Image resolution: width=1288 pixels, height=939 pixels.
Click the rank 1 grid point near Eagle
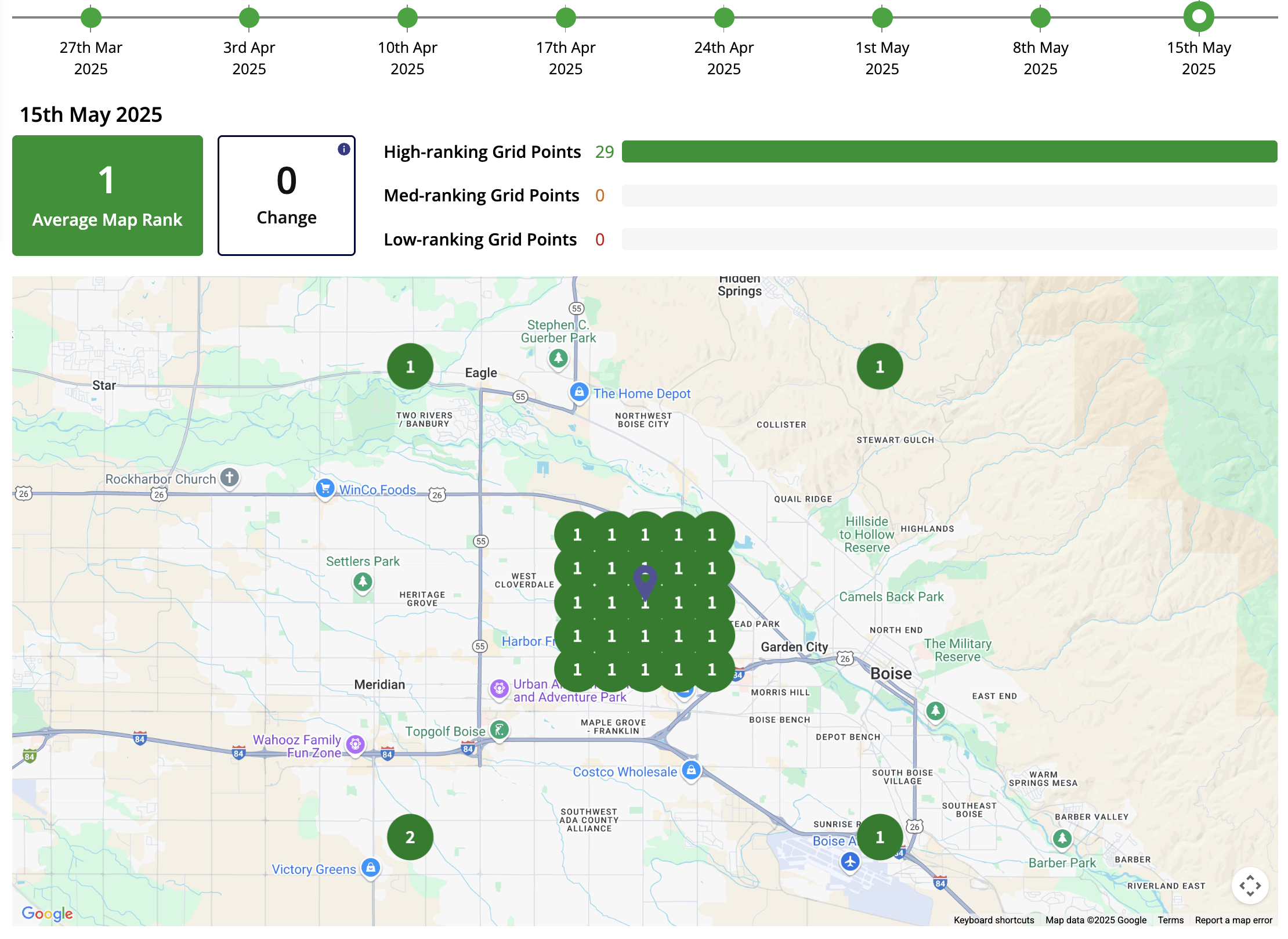click(410, 366)
